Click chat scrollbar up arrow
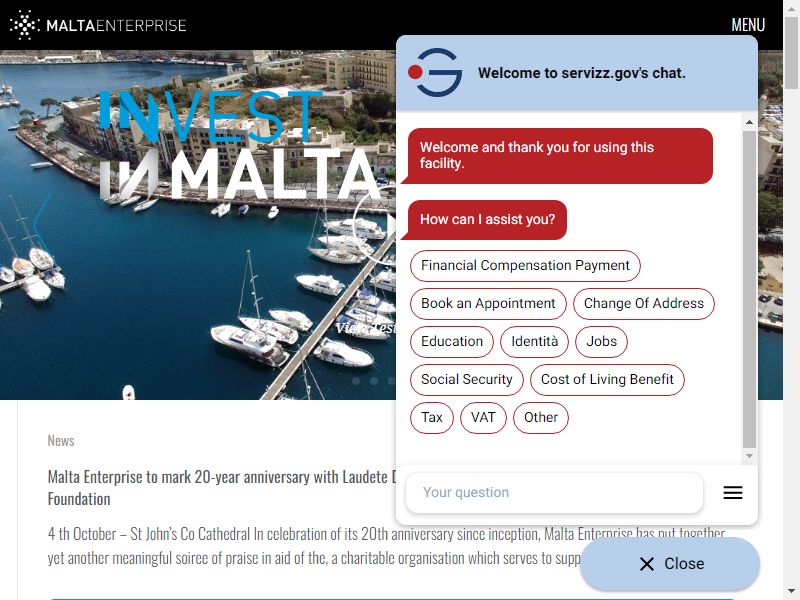Screen dimensions: 800x600 tap(749, 122)
